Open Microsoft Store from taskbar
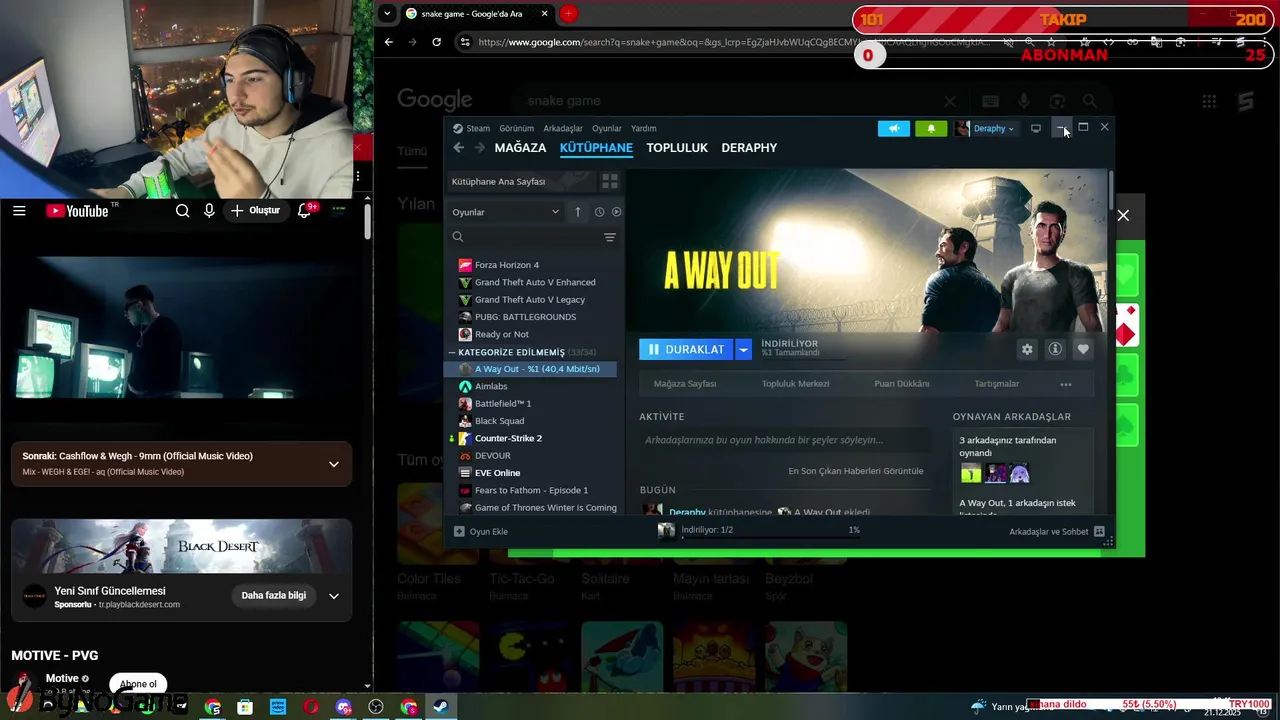 click(245, 707)
